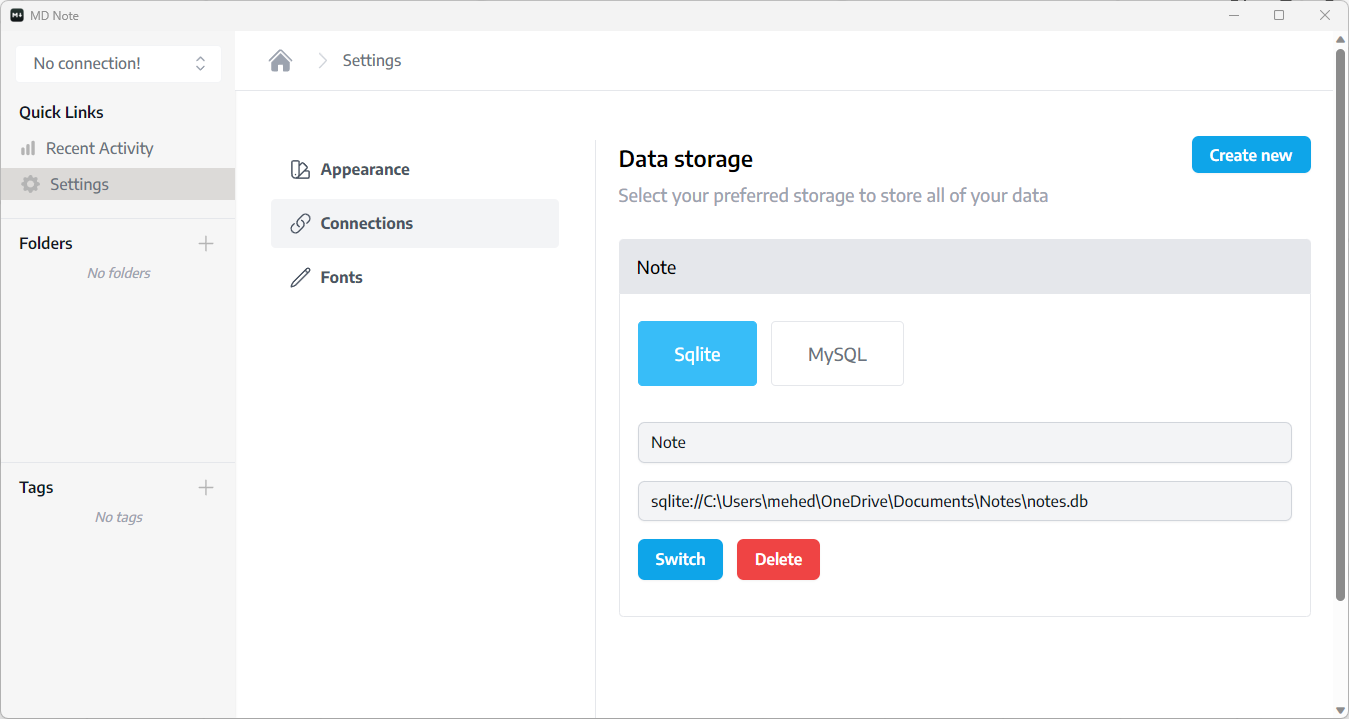Click the Settings gear icon in sidebar
This screenshot has width=1349, height=719.
coord(31,184)
